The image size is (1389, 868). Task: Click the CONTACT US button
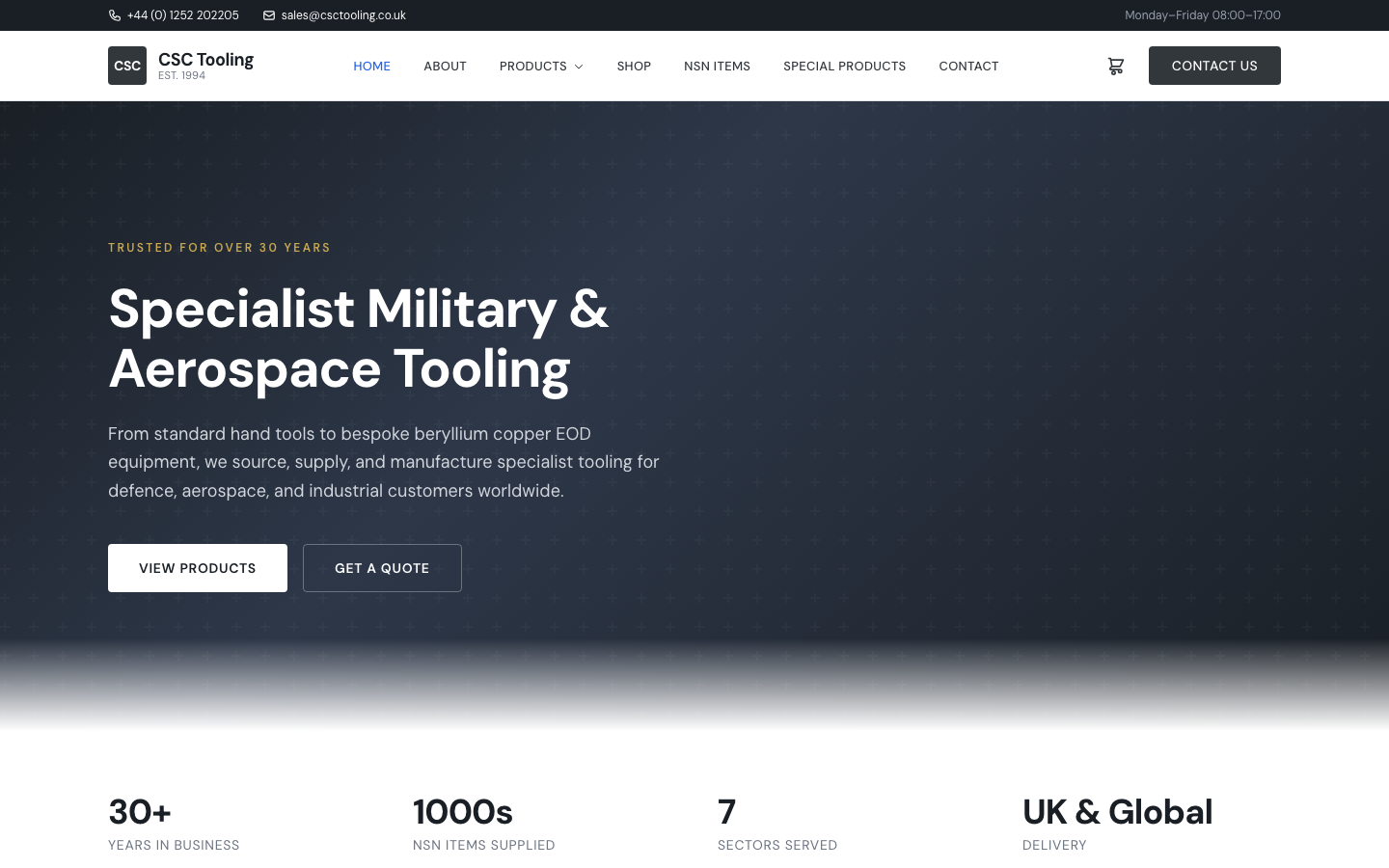click(x=1214, y=66)
